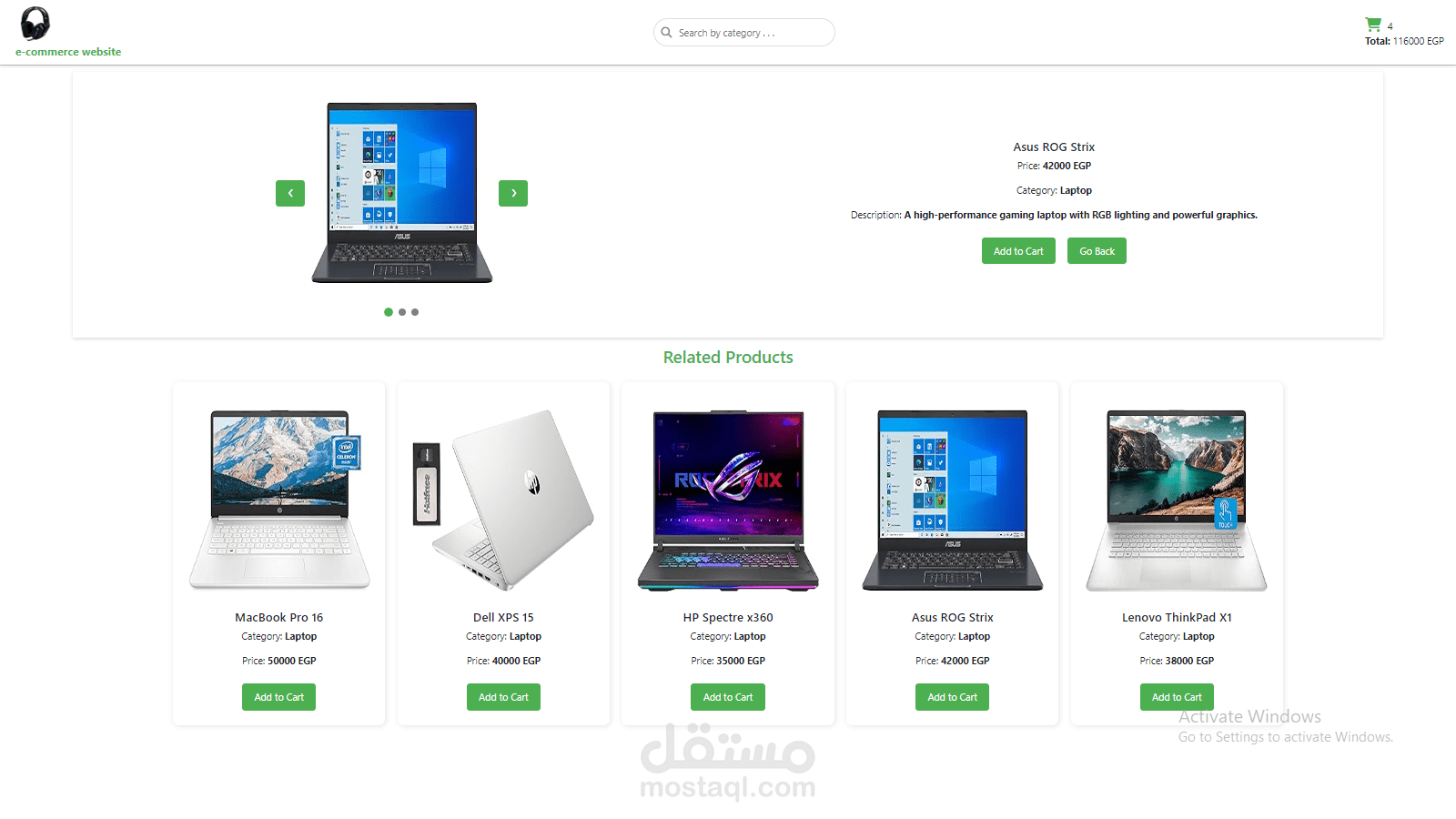1456x819 pixels.
Task: Click the Go Back button
Action: point(1097,251)
